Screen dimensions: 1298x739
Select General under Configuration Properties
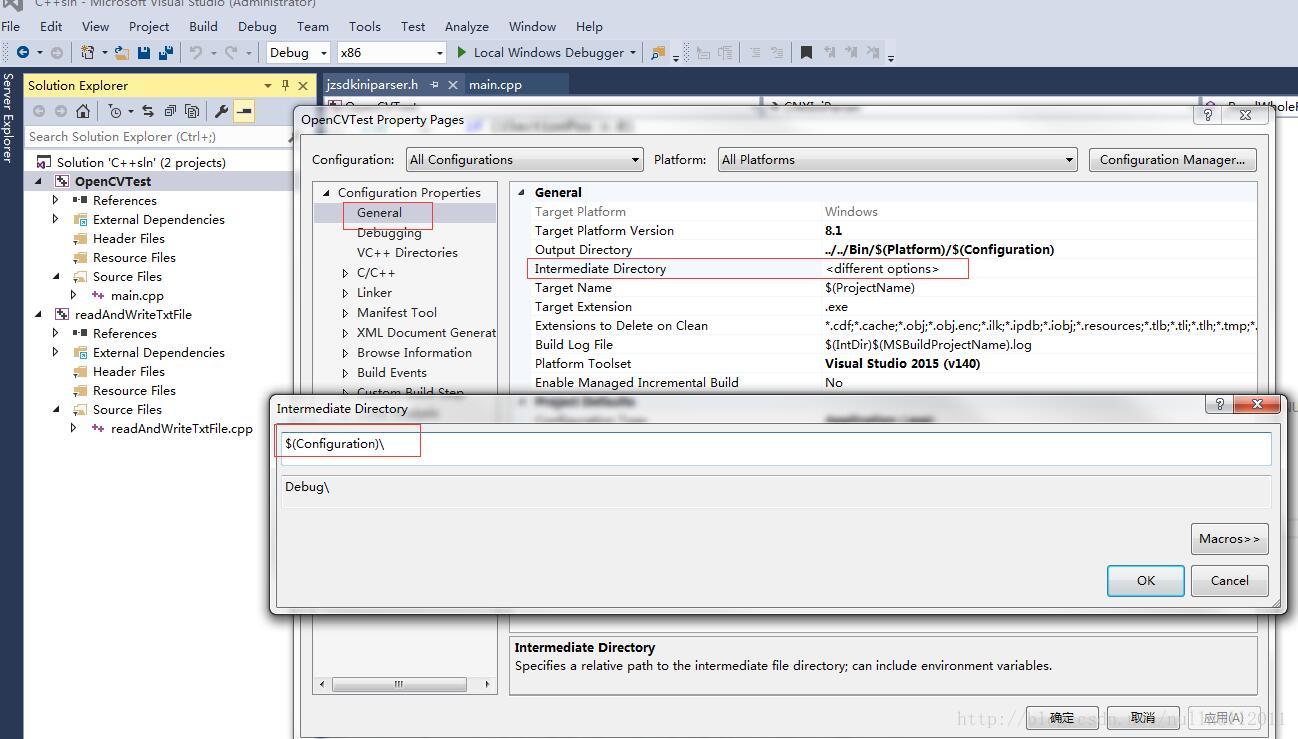click(379, 213)
